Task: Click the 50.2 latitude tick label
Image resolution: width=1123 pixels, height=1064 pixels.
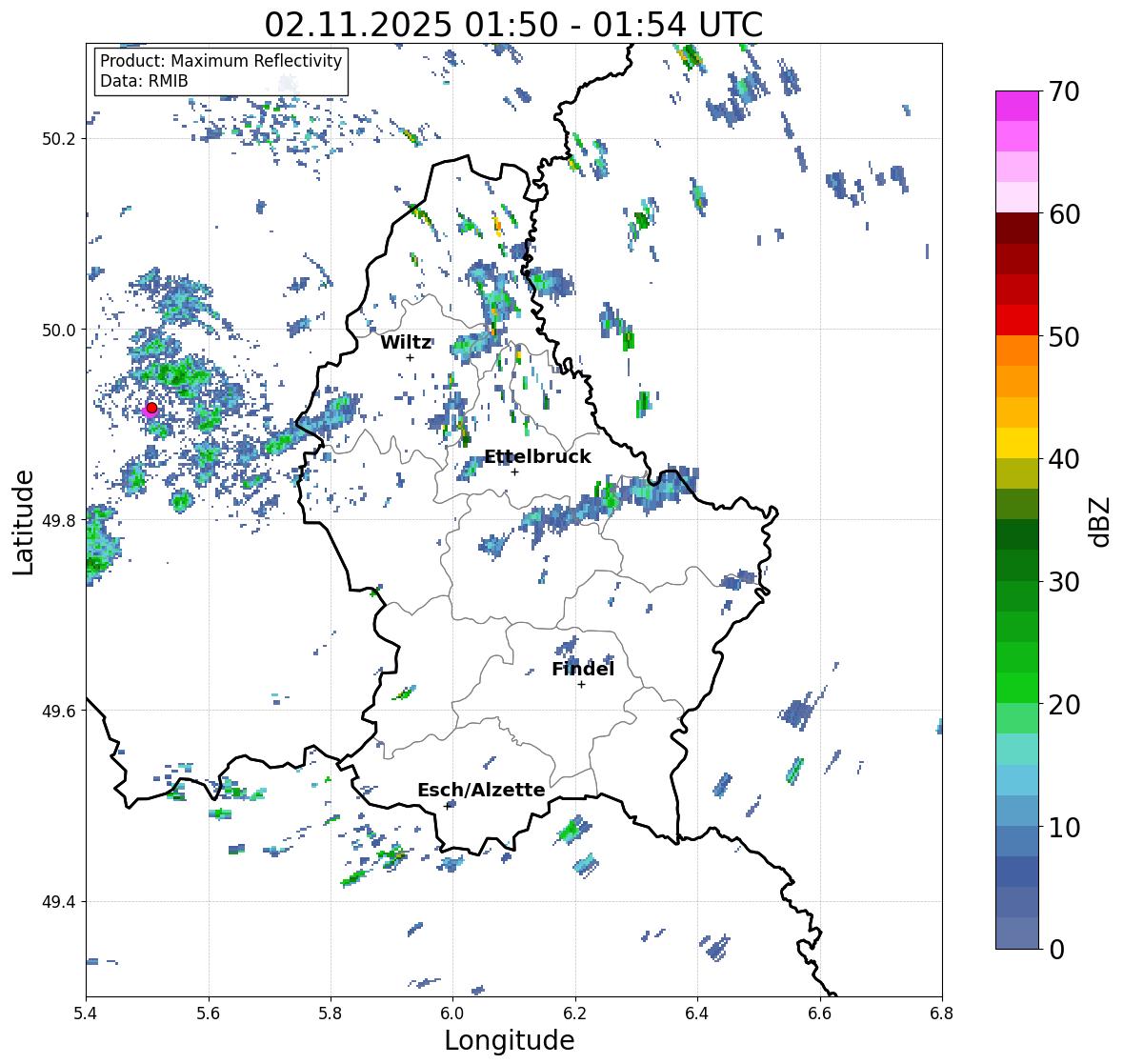Action: [59, 139]
